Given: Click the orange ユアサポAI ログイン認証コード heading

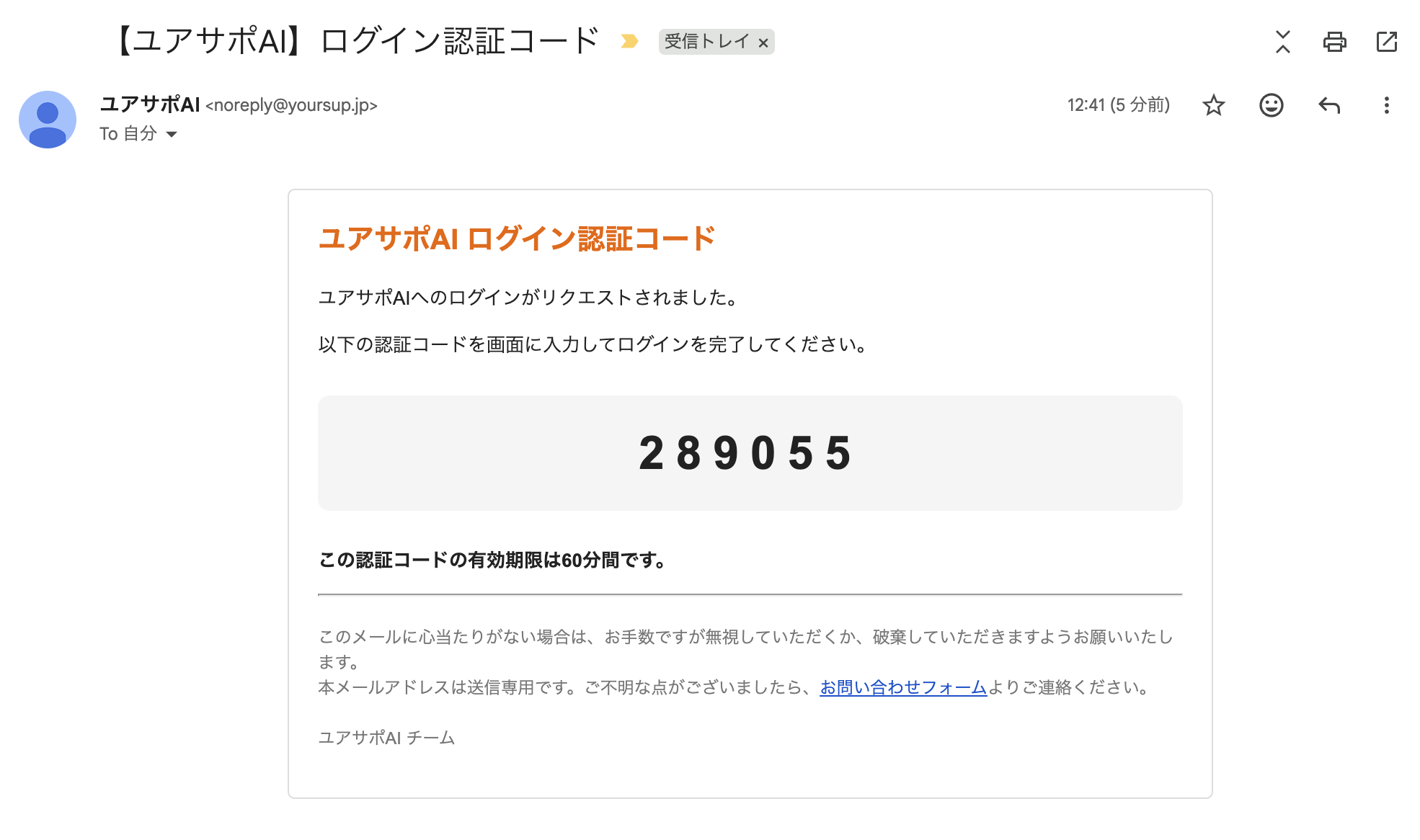Looking at the screenshot, I should [x=517, y=238].
